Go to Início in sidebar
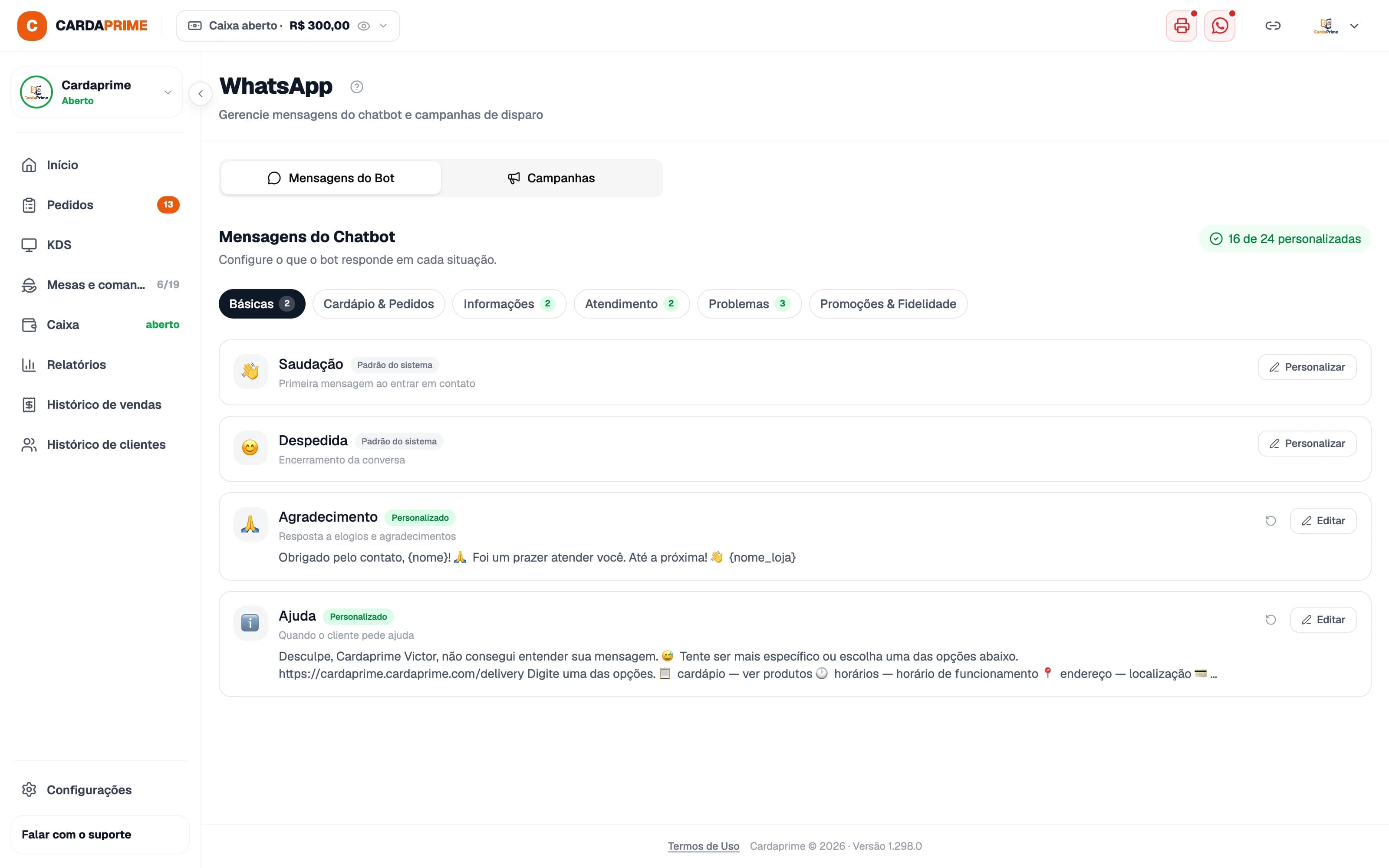Viewport: 1389px width, 868px height. pos(100,165)
